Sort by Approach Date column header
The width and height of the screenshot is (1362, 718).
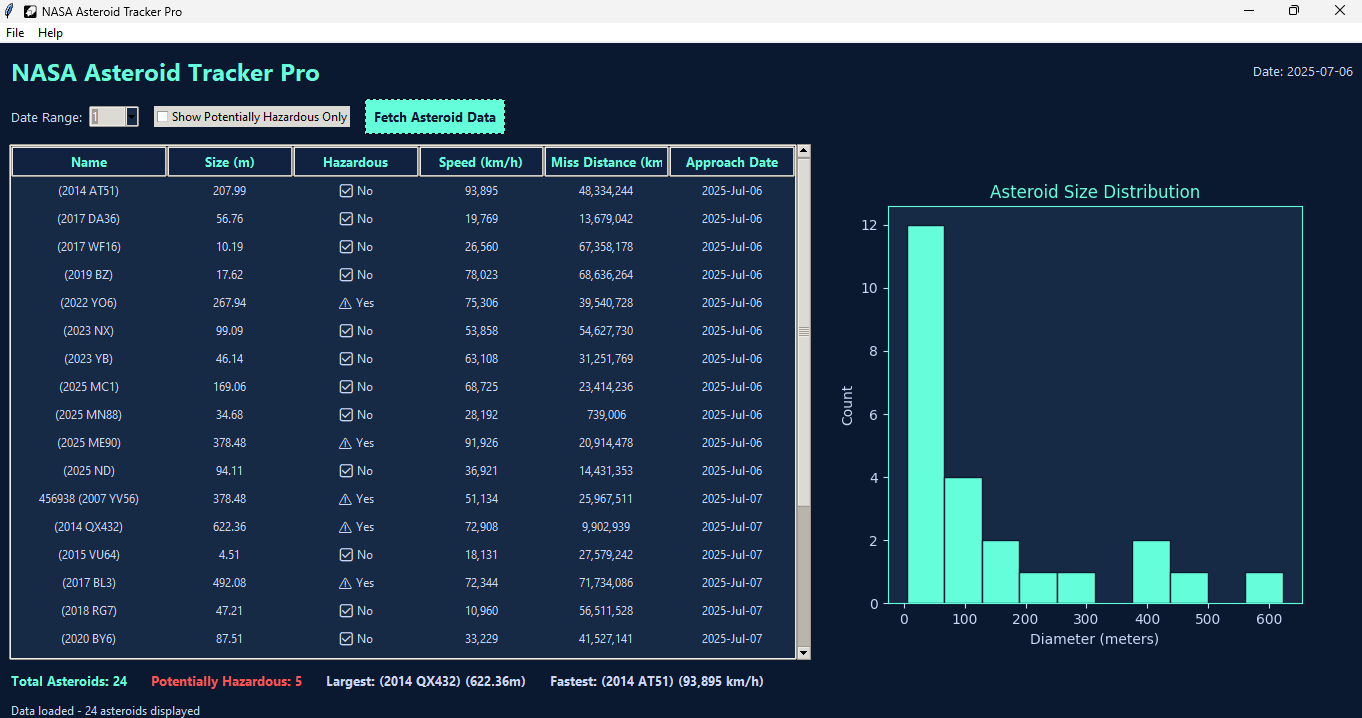732,162
